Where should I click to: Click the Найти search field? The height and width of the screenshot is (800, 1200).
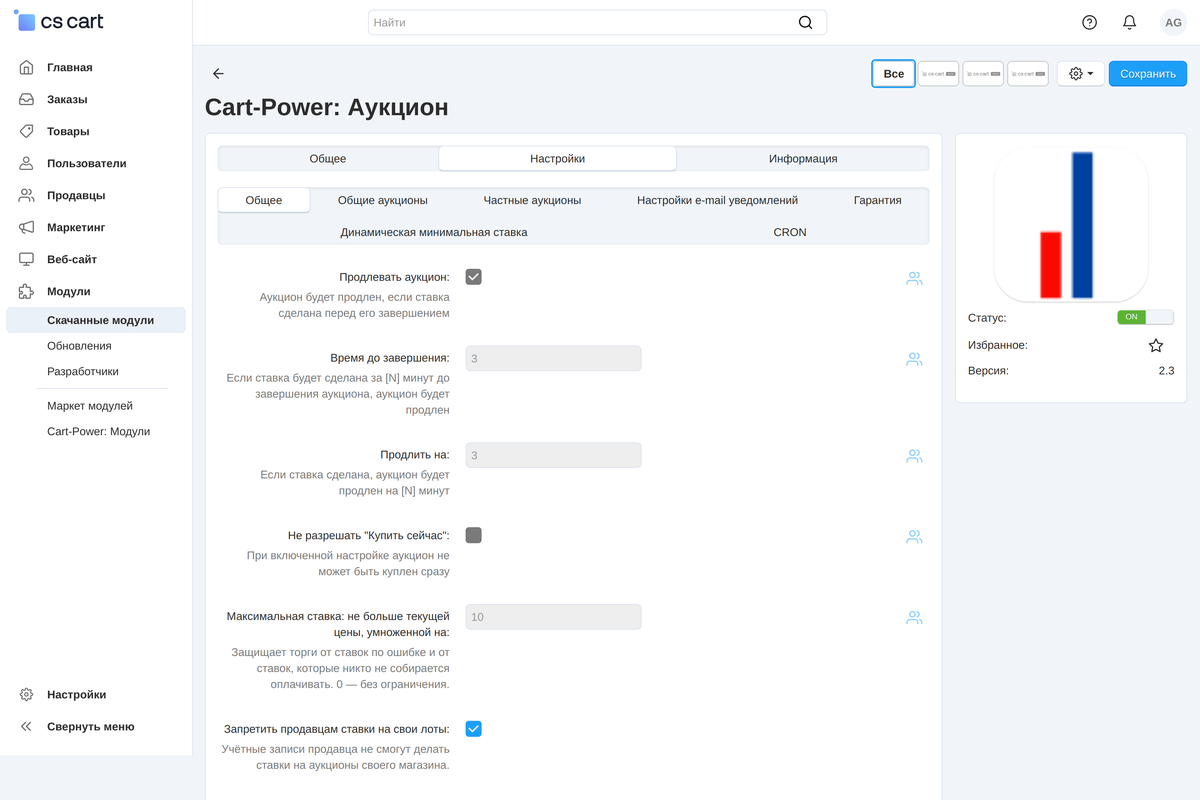tap(597, 22)
